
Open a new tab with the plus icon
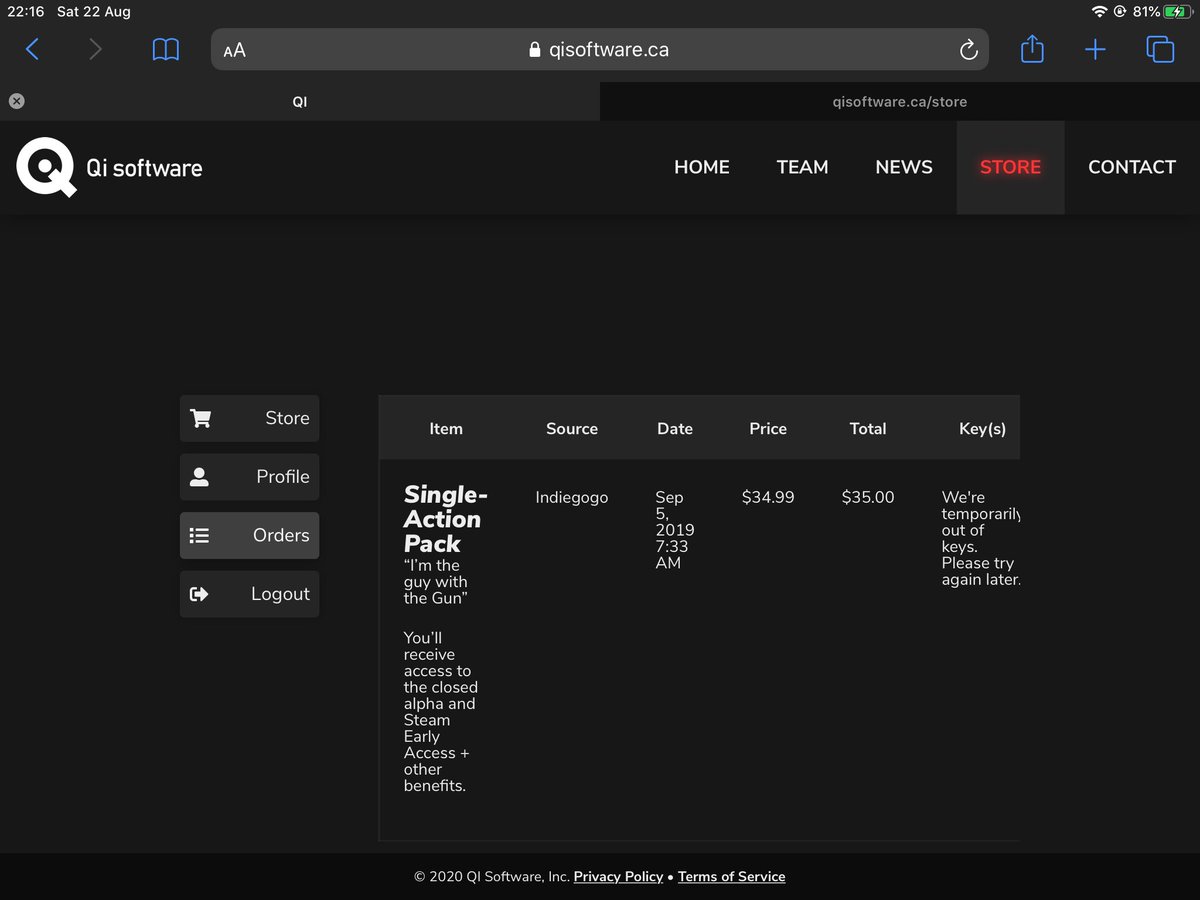coord(1095,49)
